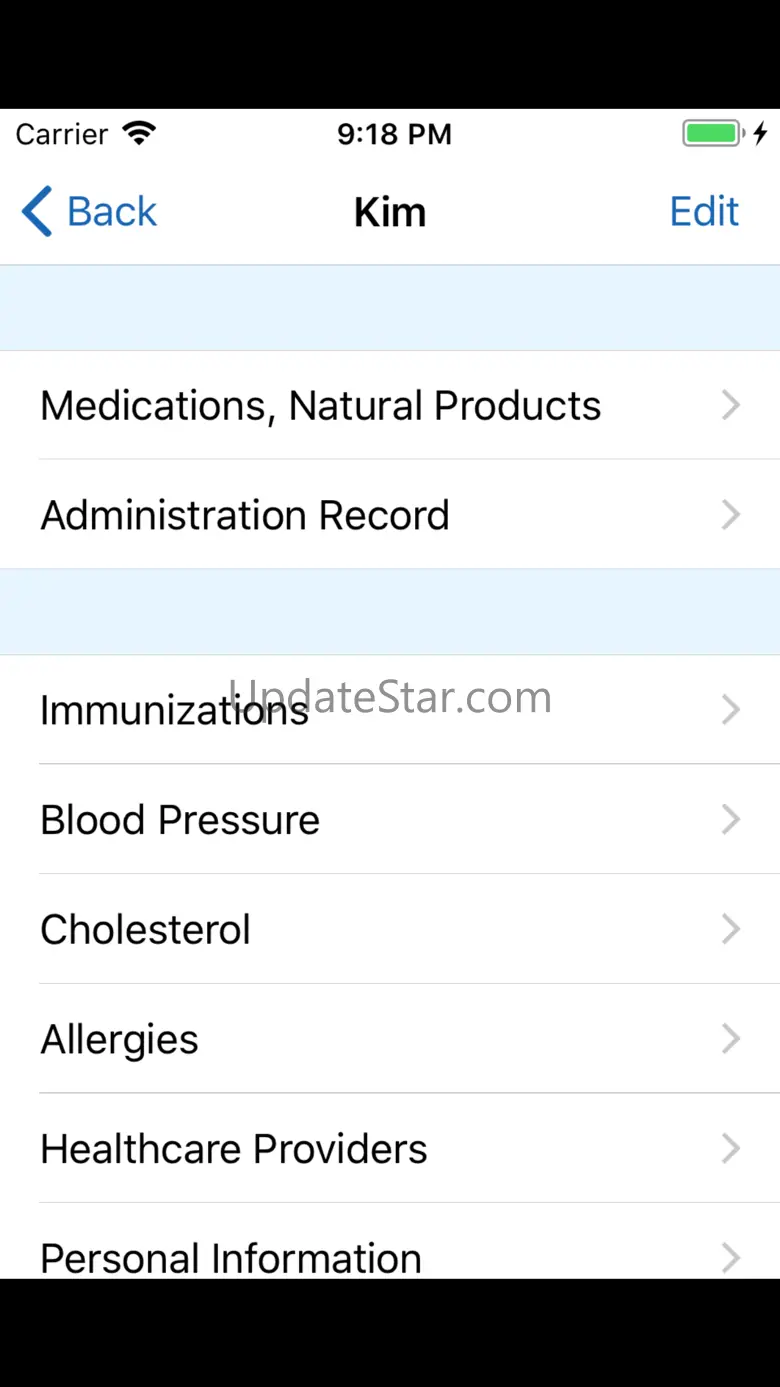Tap the charging bolt icon
Viewport: 780px width, 1387px height.
pos(760,134)
